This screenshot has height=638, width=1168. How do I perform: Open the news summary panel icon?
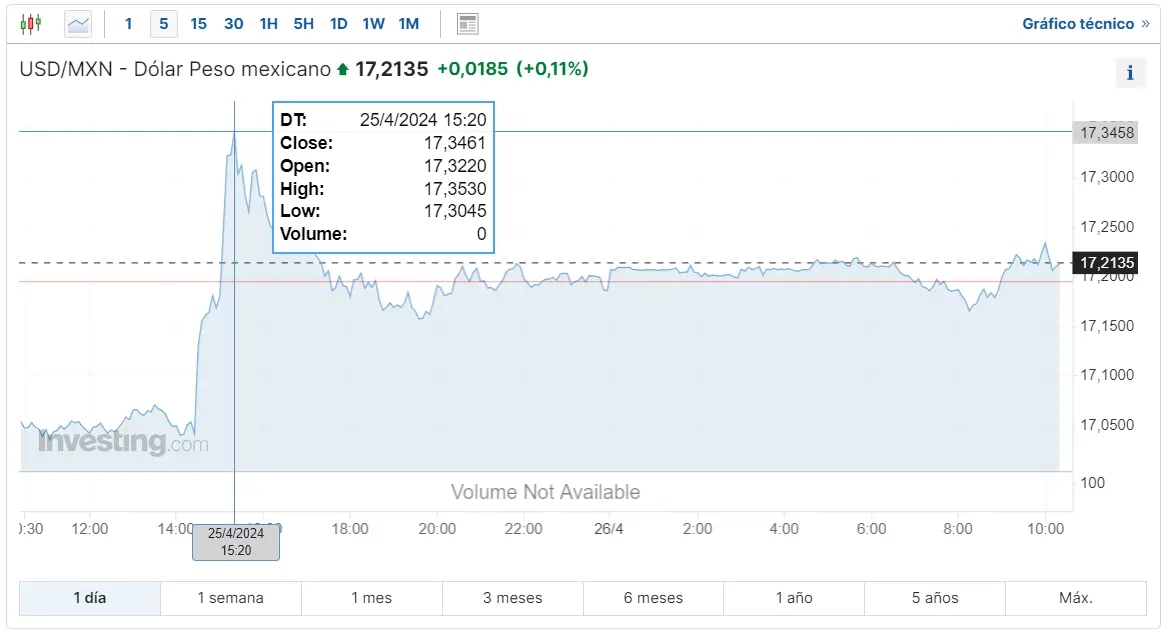coord(467,22)
